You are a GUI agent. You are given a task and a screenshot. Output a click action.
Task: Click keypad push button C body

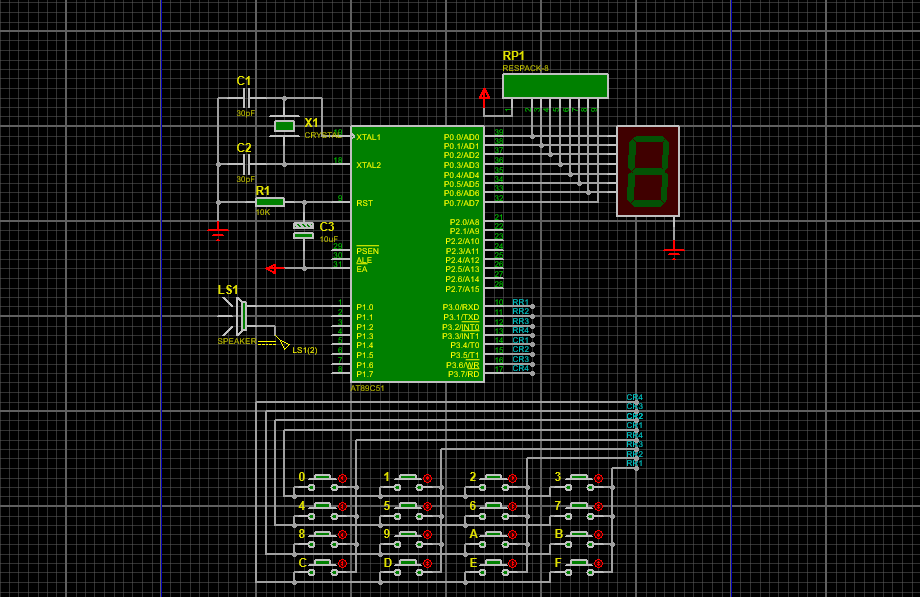pos(323,566)
